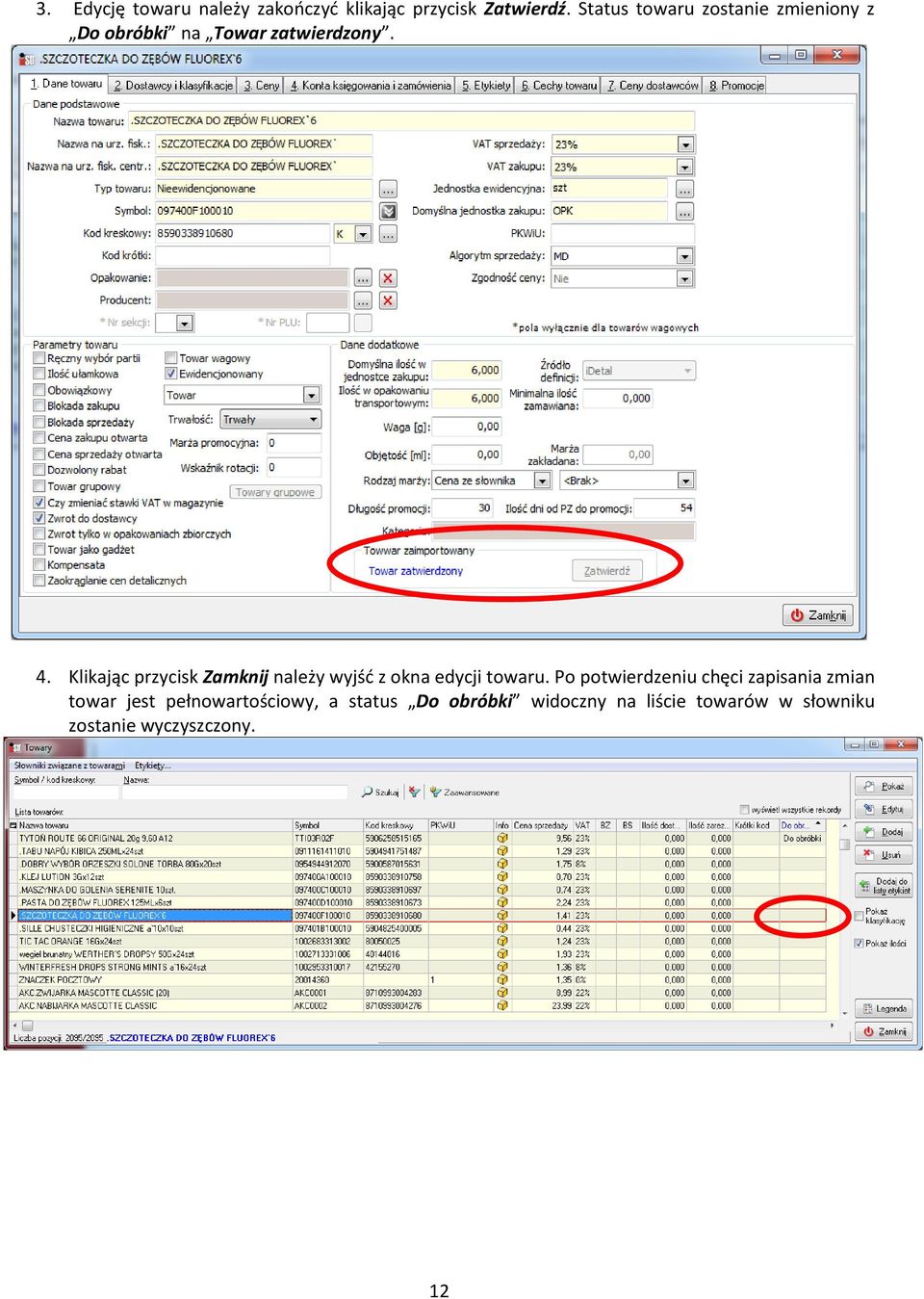924x1299 pixels.
Task: Click horizontal scrollbar of Towary list
Action: click(x=423, y=1026)
